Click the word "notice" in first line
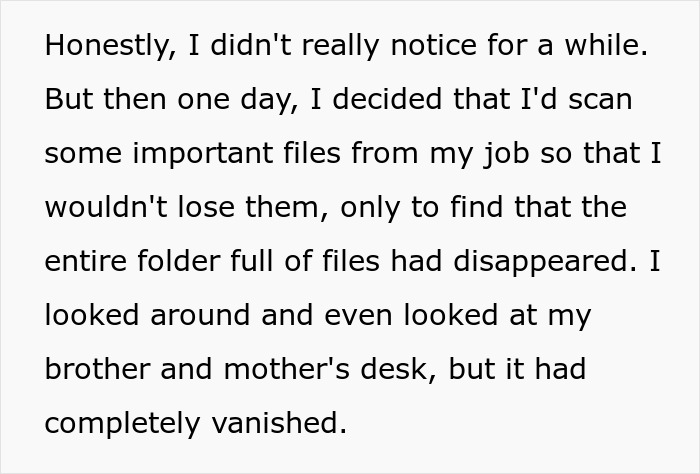Screen dimensions: 700x474 coord(433,45)
